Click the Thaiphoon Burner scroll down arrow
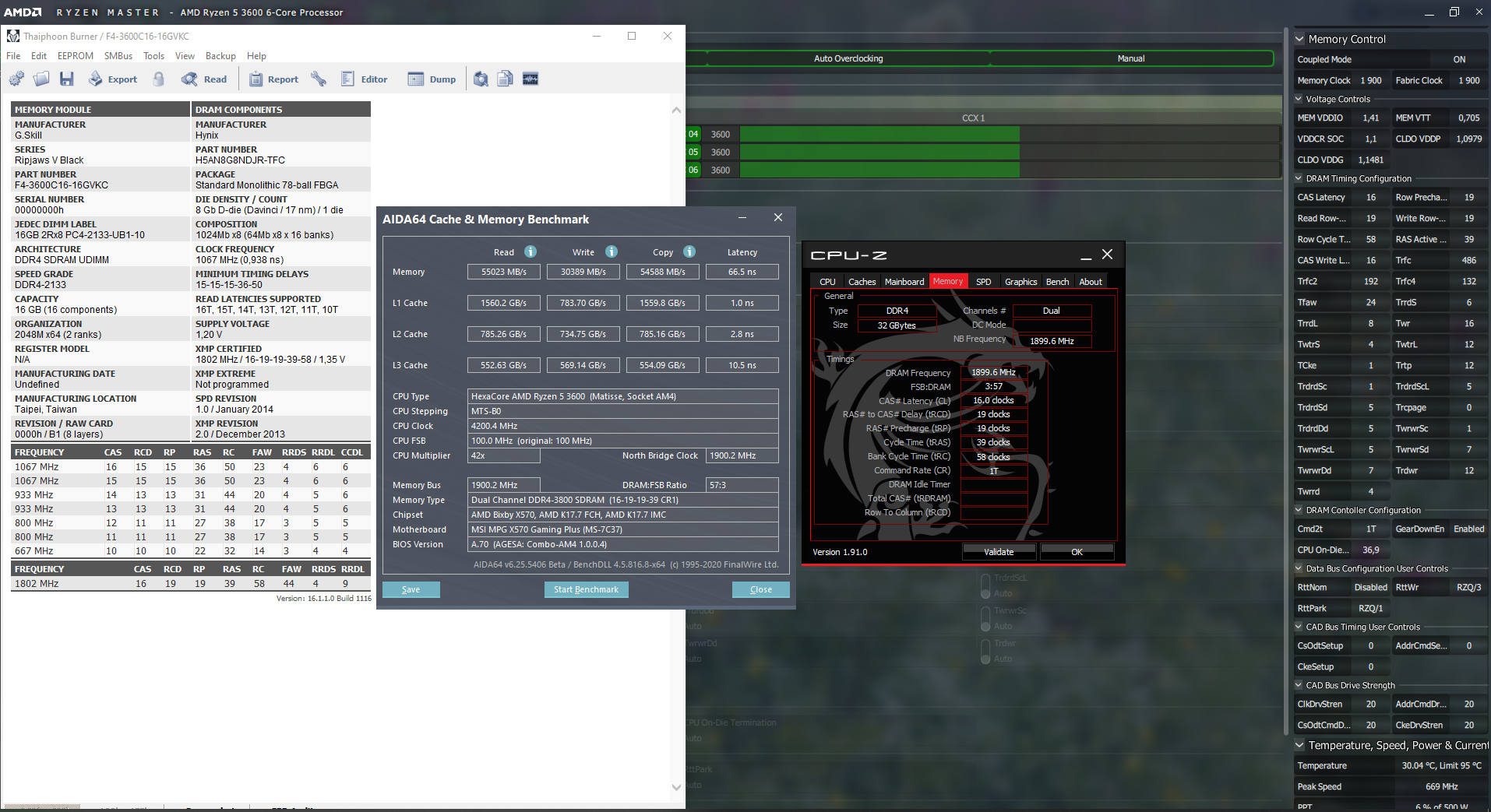The height and width of the screenshot is (812, 1491). tap(676, 787)
